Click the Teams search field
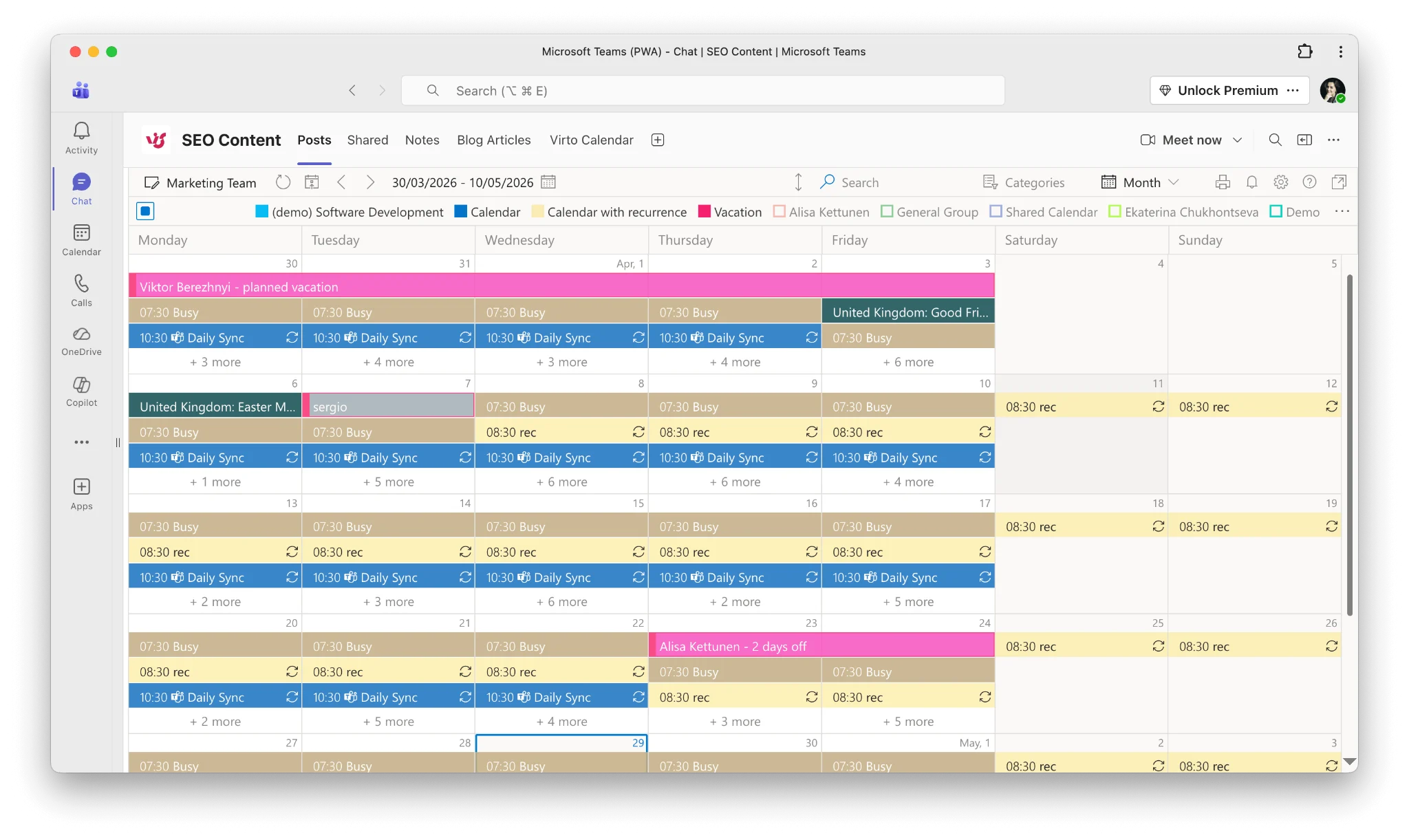The image size is (1409, 840). 703,90
